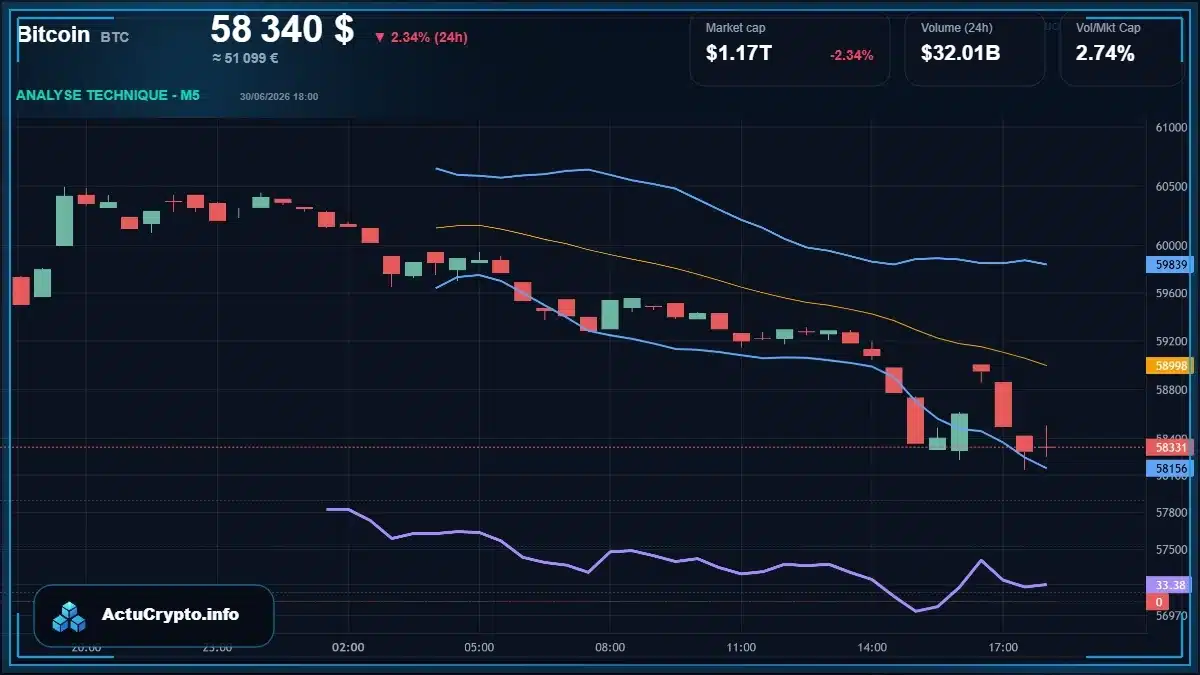Click the "57800" price axis label
Viewport: 1200px width, 675px height.
[1171, 513]
